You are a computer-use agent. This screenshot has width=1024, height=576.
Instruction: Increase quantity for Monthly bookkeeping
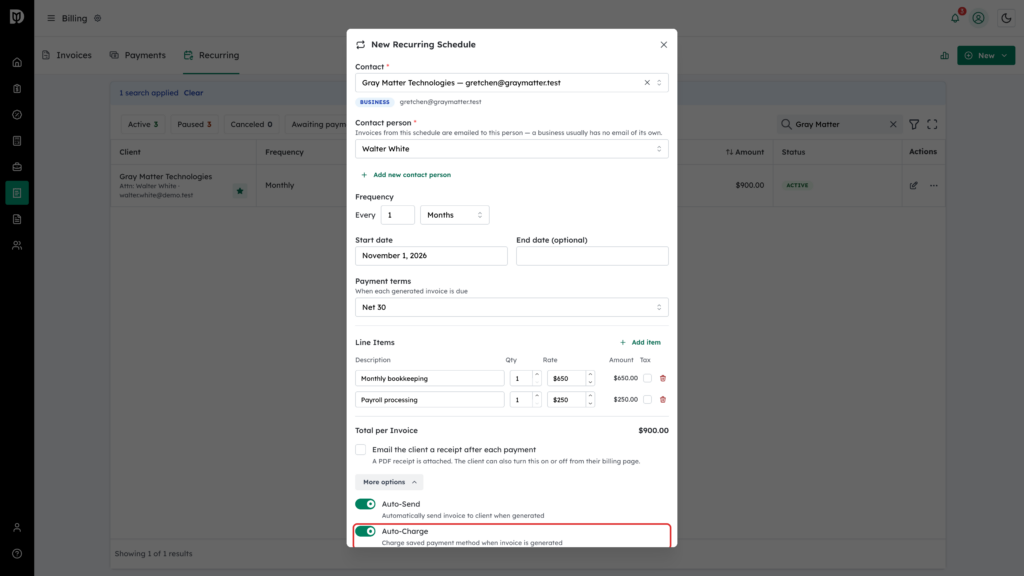[x=537, y=375]
